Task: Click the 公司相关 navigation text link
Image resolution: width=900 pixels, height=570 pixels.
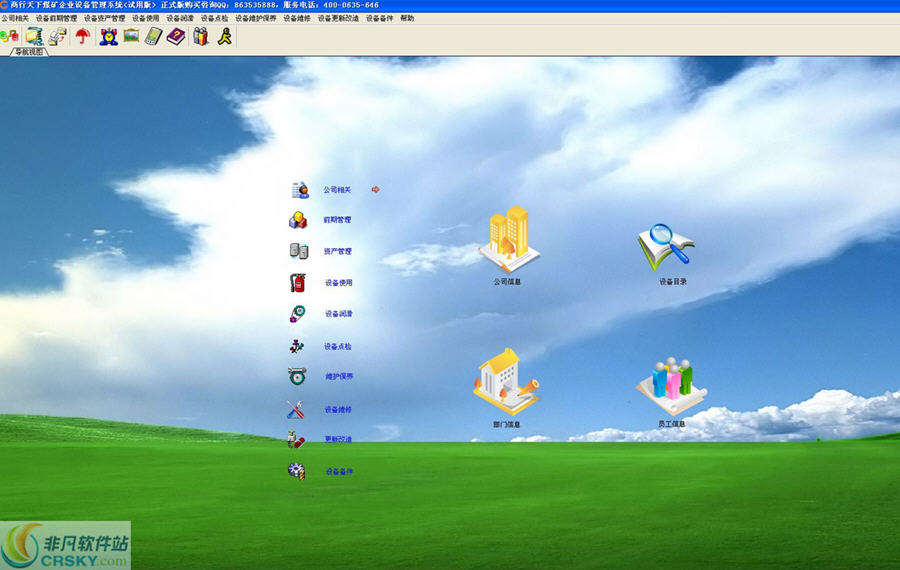Action: [337, 190]
